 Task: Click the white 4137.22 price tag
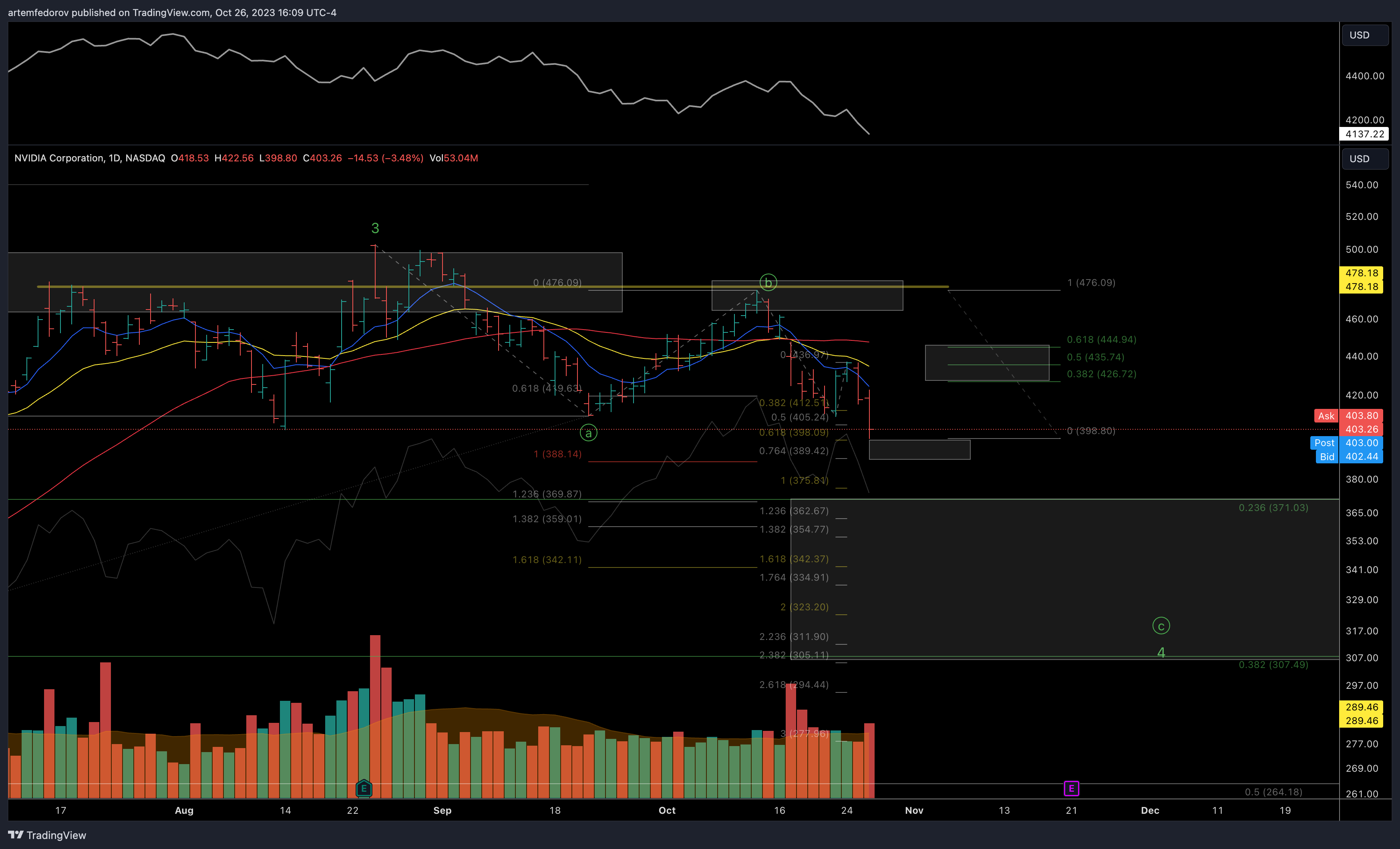point(1364,134)
